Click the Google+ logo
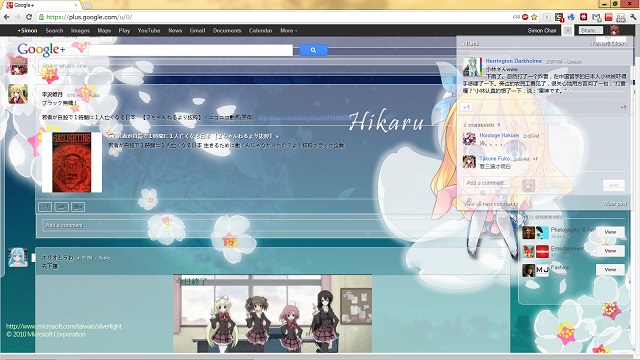Screen dimensions: 640x360 point(41,50)
